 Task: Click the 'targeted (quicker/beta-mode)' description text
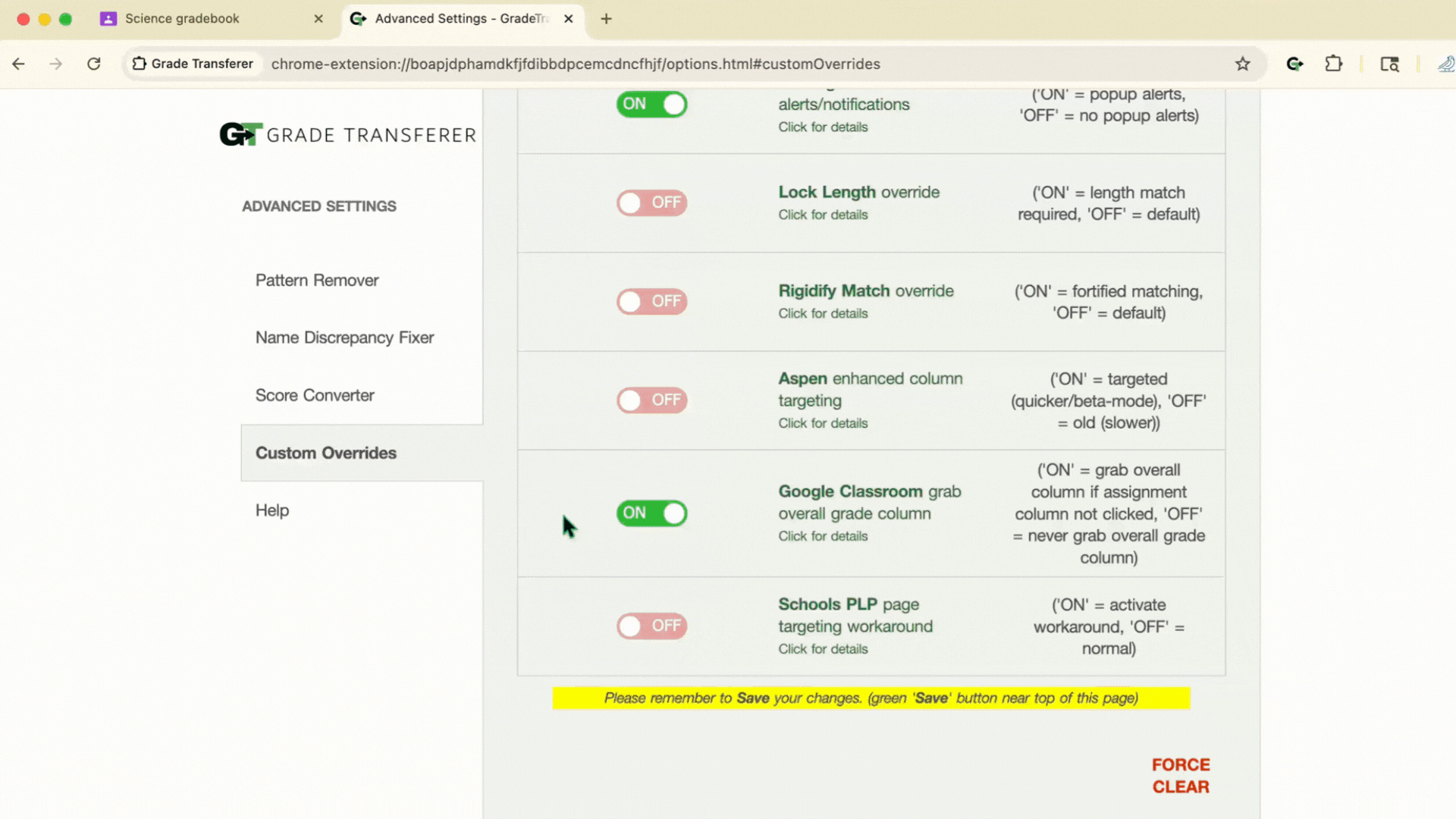pos(1109,401)
